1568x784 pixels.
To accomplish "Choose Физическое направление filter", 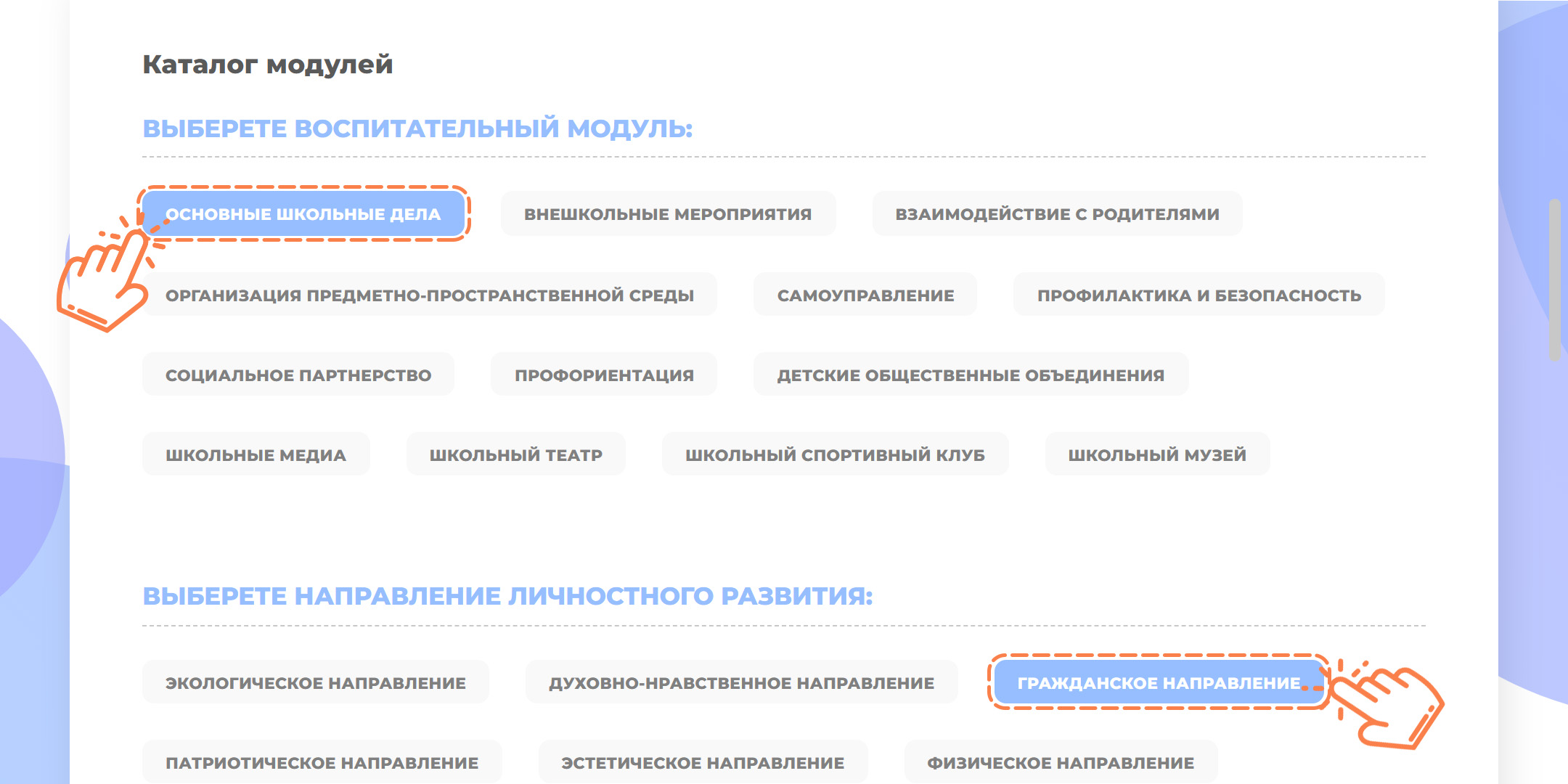I will point(1061,763).
